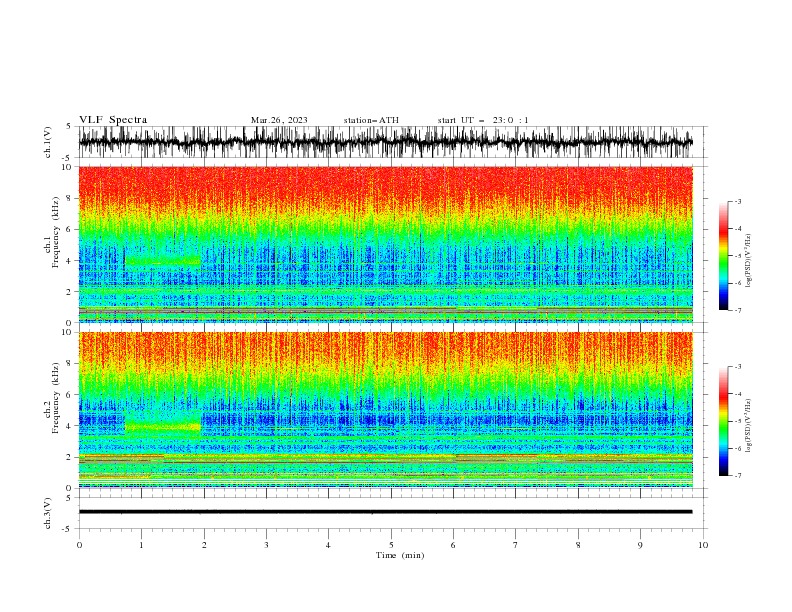Click time axis tick label "5"
Image resolution: width=792 pixels, height=612 pixels.
coord(391,545)
